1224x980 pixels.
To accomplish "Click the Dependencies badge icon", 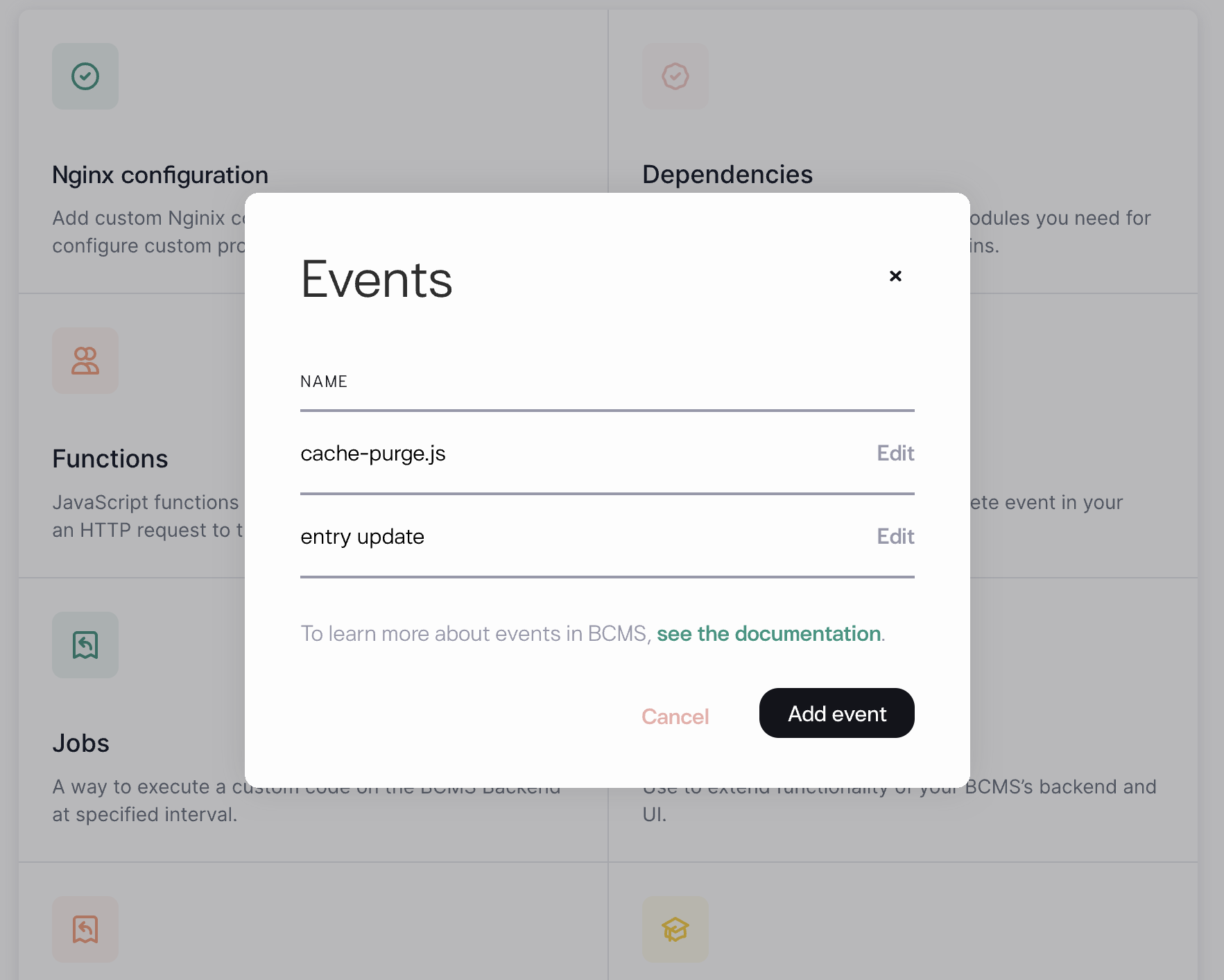I will pos(675,76).
